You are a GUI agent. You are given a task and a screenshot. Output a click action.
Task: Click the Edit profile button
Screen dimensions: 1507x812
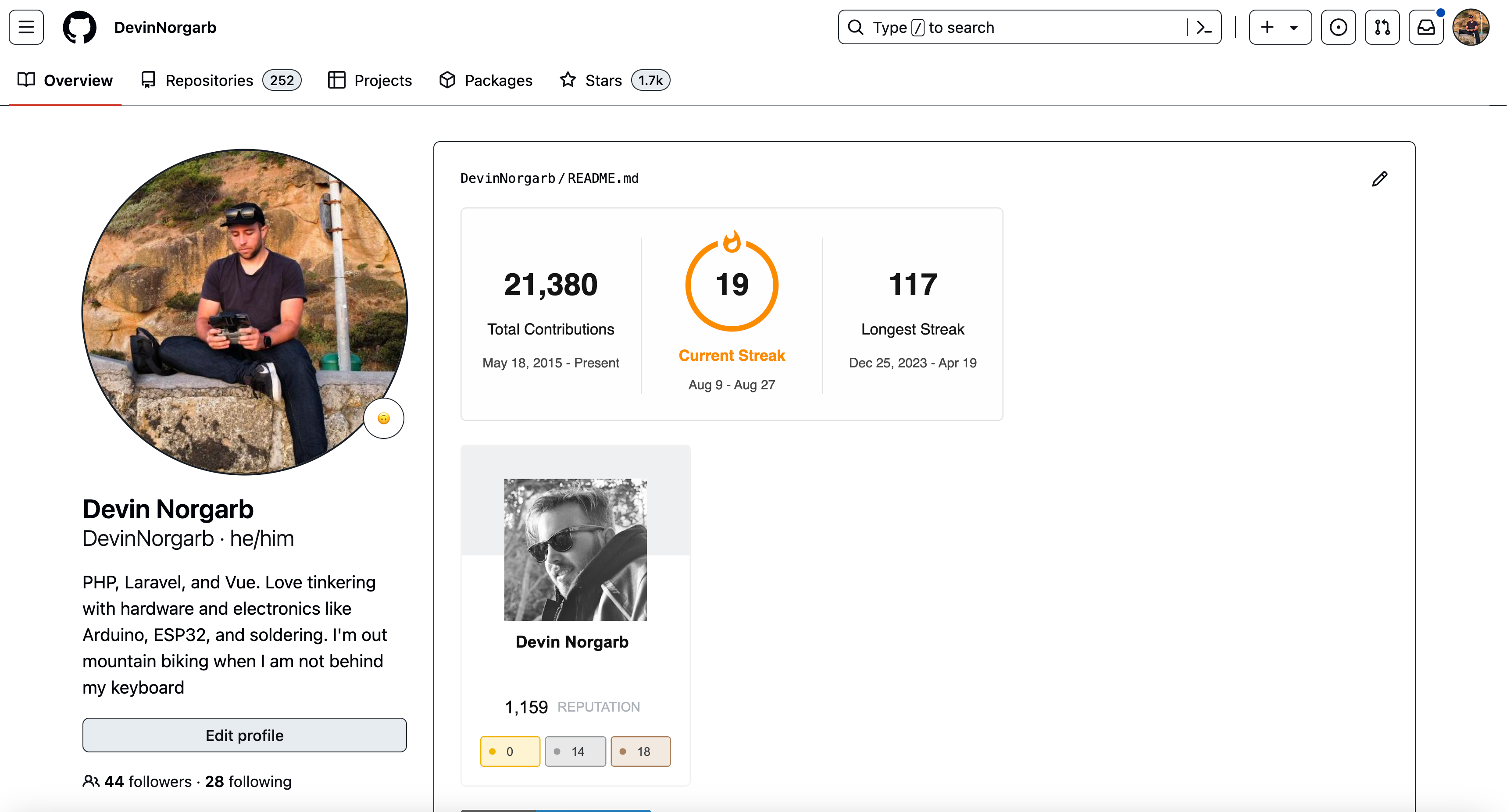(x=245, y=735)
